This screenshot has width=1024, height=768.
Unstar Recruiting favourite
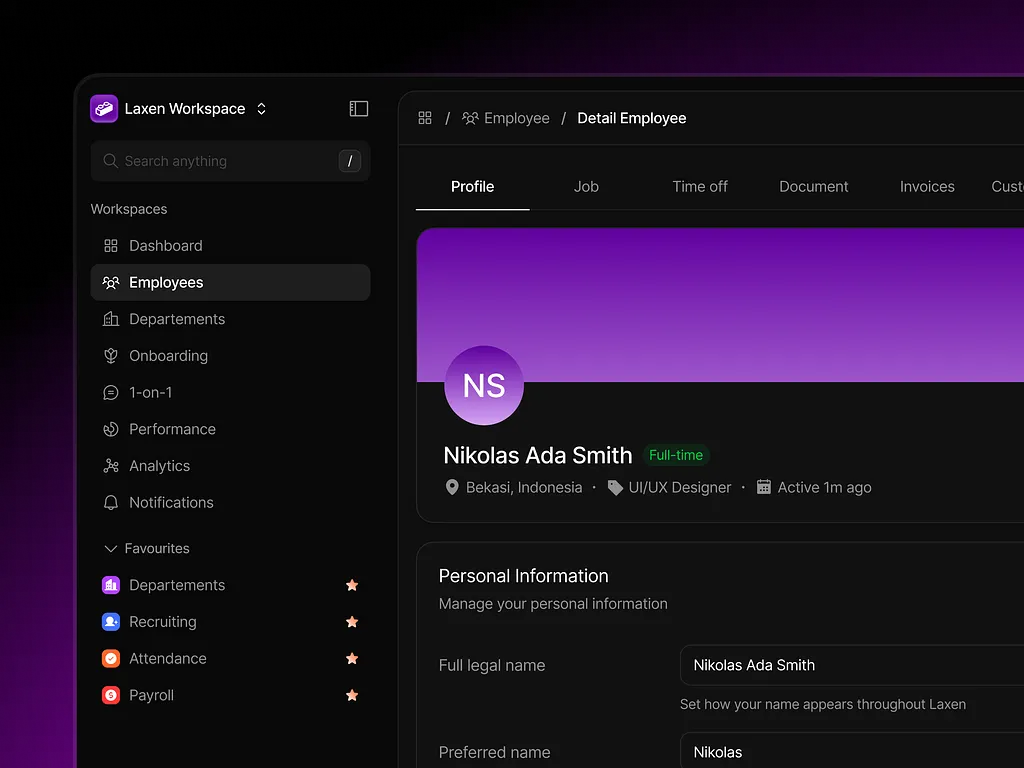352,622
